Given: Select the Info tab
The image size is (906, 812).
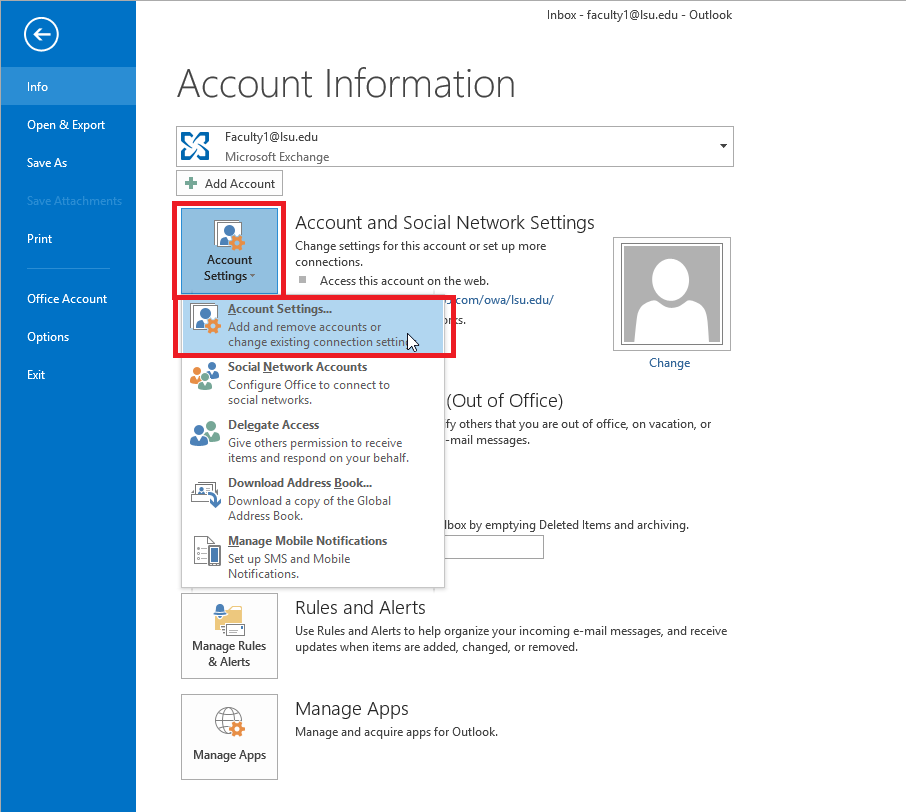Looking at the screenshot, I should click(x=68, y=87).
